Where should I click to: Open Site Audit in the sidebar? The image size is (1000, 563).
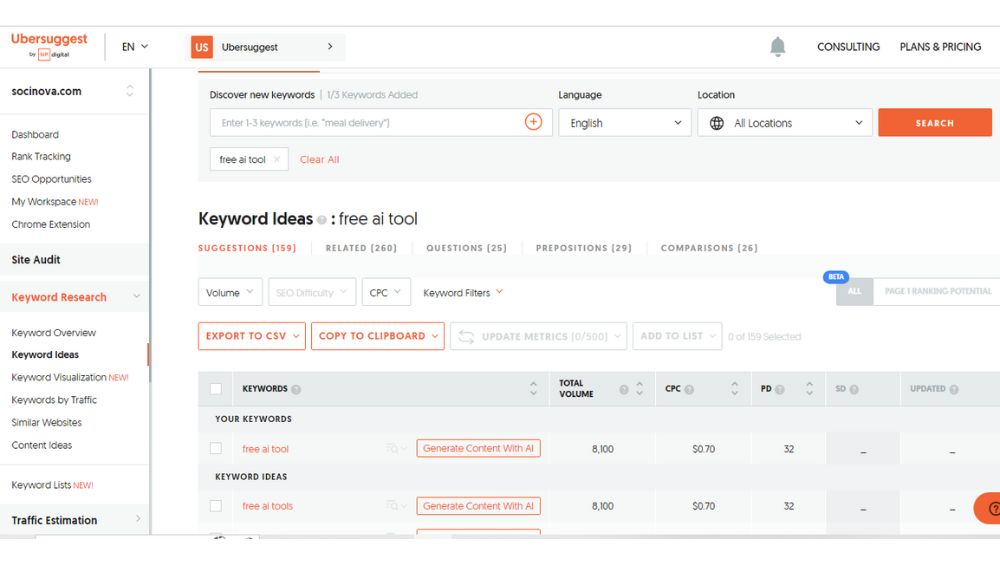coord(36,260)
